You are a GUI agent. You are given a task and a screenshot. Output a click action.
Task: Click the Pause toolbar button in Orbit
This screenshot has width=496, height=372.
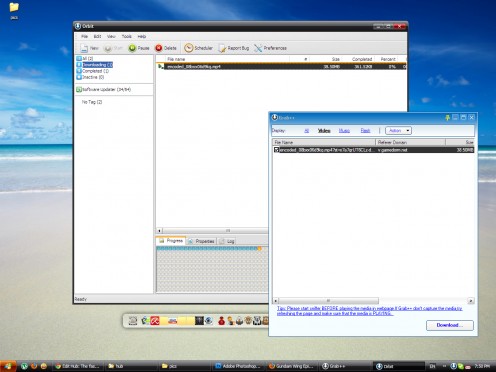(x=139, y=48)
